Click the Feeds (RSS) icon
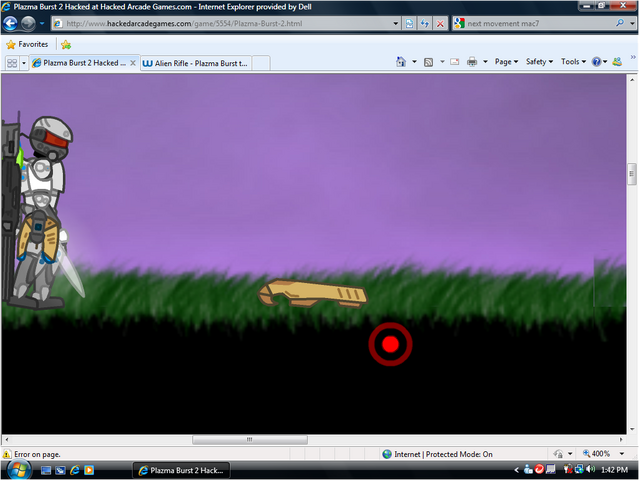Screen dimensions: 639x480 coord(428,62)
